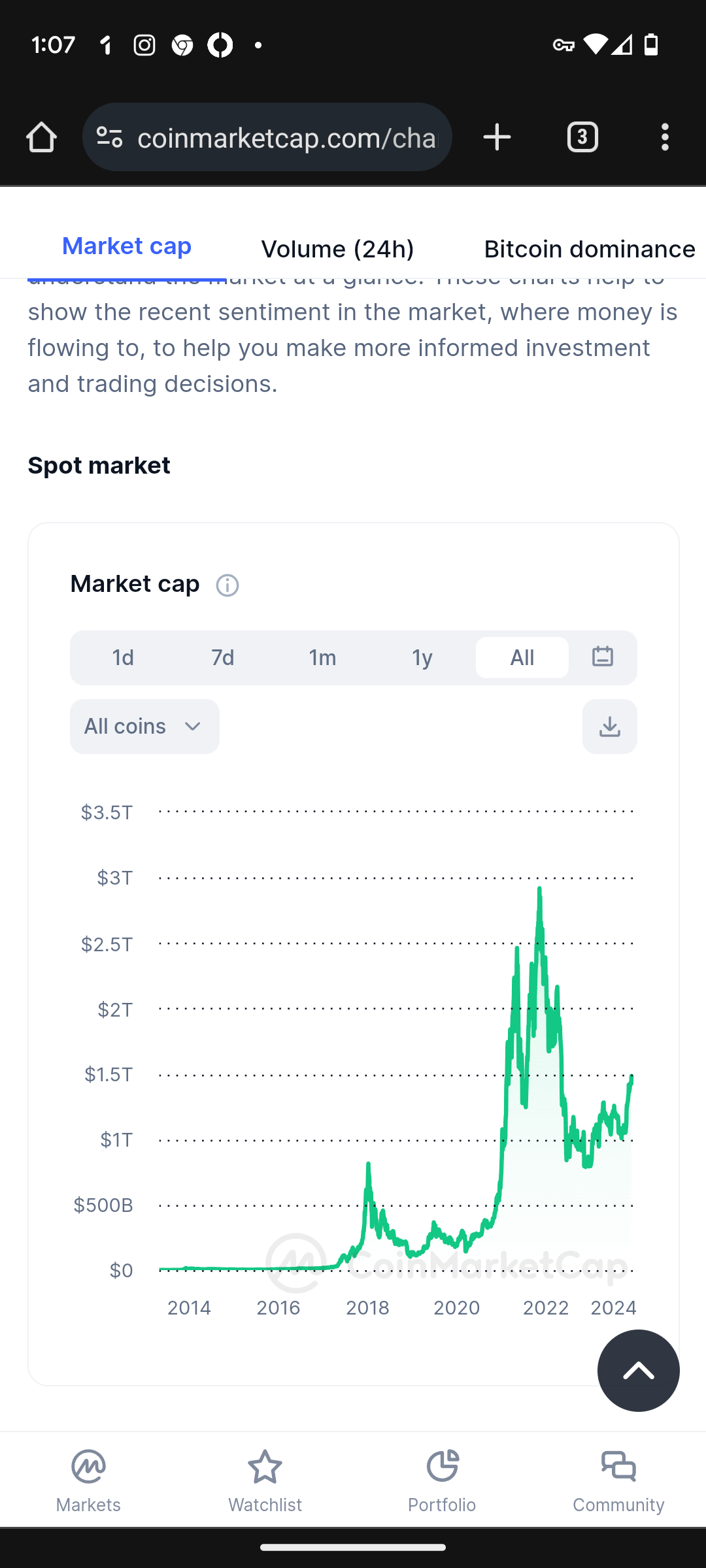The width and height of the screenshot is (706, 1568).
Task: Expand the All coins dropdown
Action: coord(144,727)
